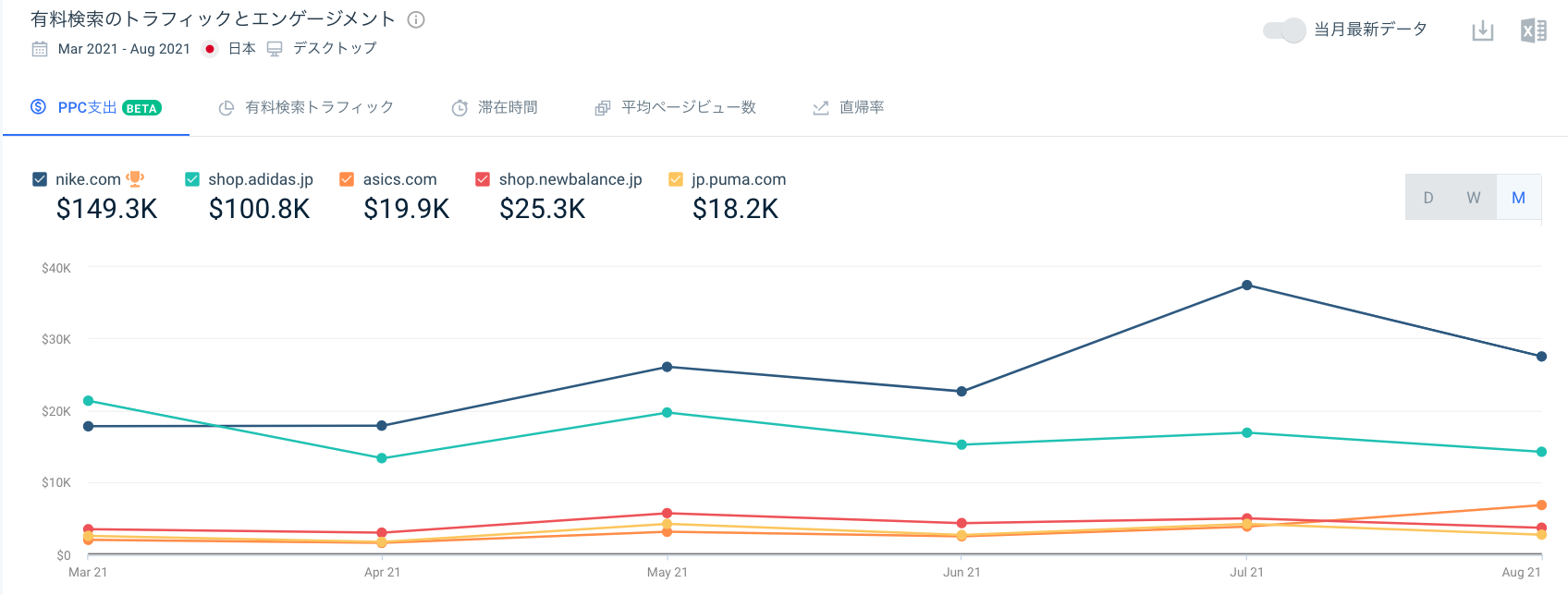The image size is (1568, 595).
Task: Click the nike.com legend label
Action: [x=88, y=179]
